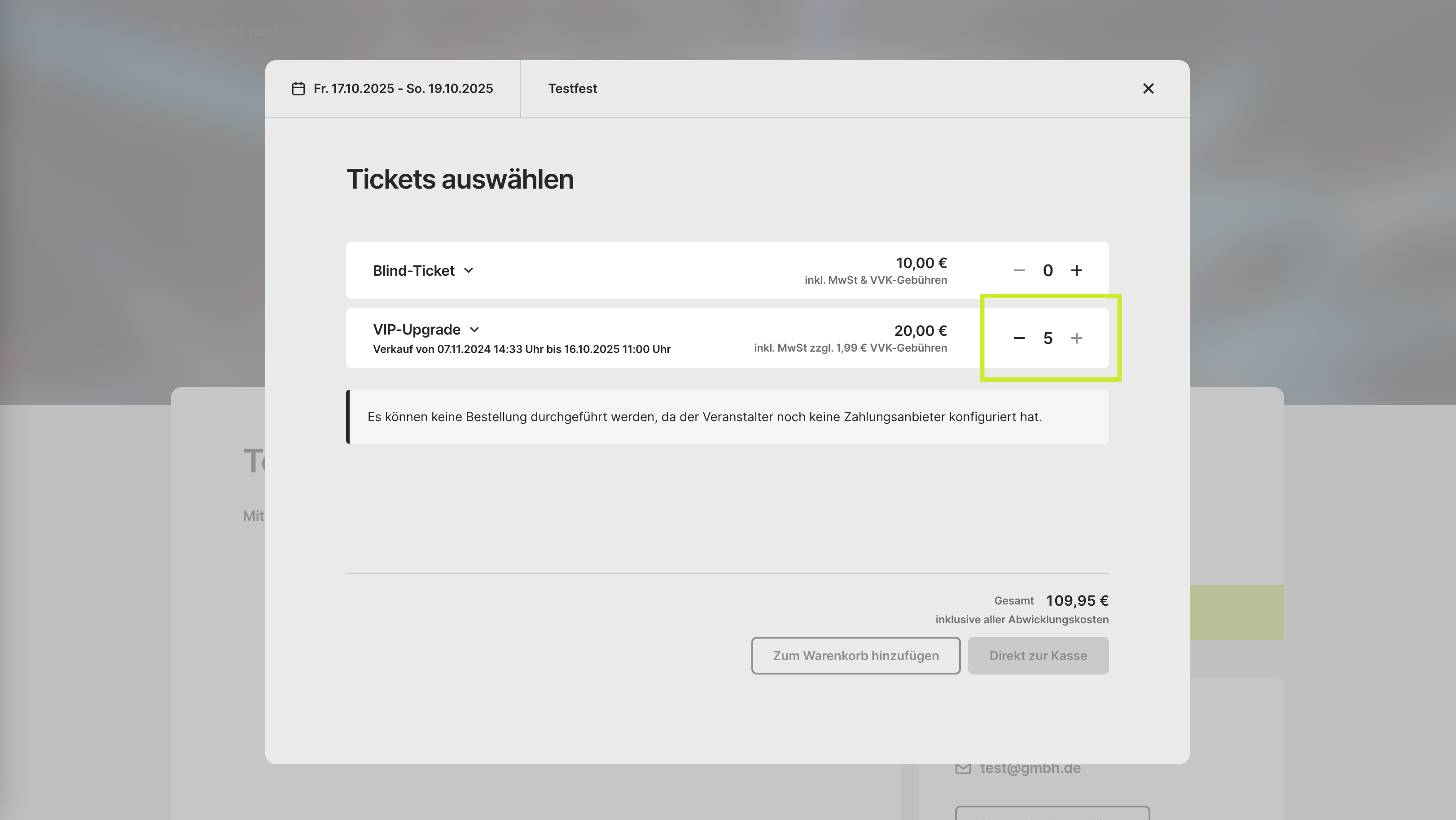
Task: Open the test@gmbh.de email link
Action: tap(1031, 768)
